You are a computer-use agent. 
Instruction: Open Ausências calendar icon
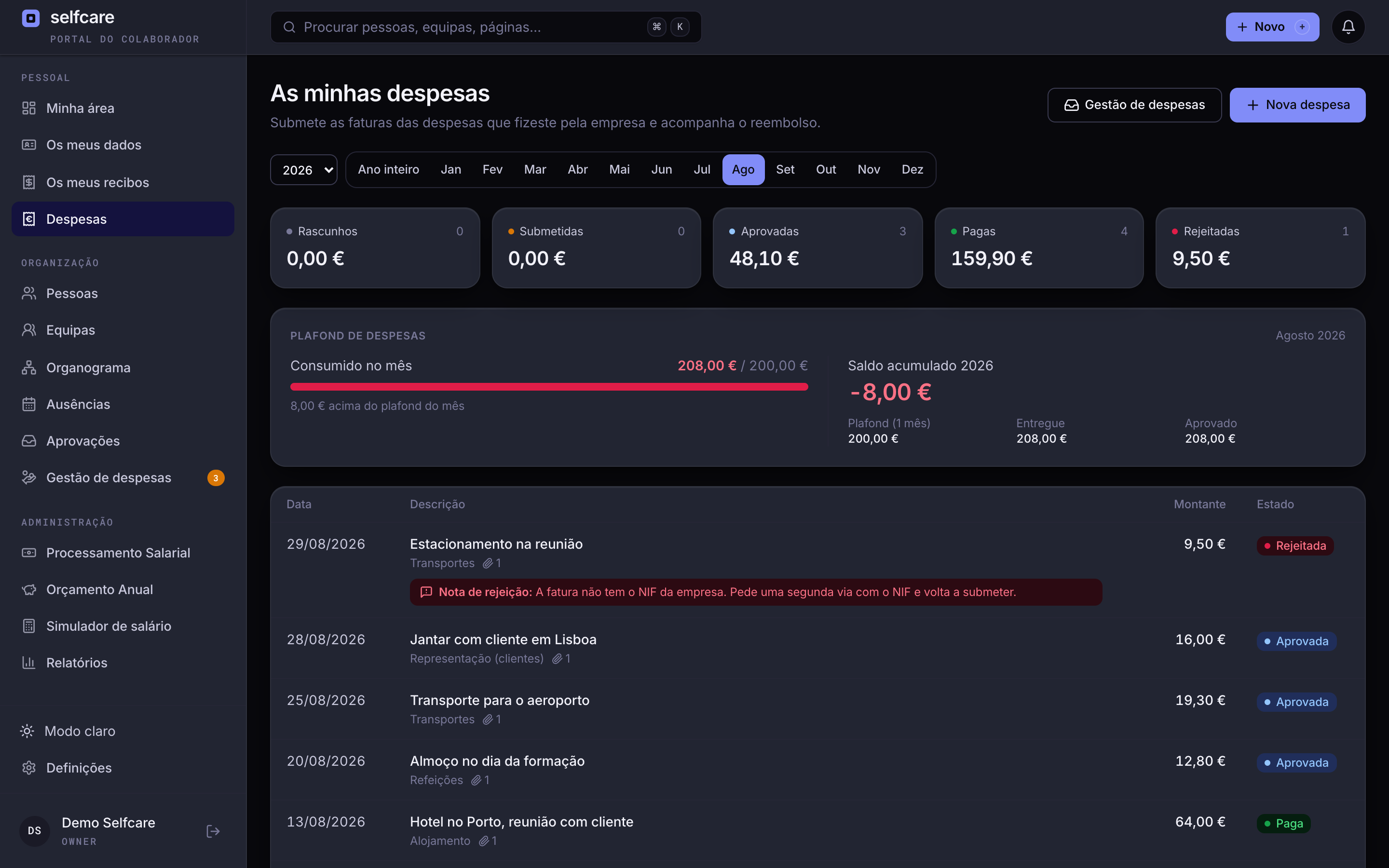(x=29, y=404)
